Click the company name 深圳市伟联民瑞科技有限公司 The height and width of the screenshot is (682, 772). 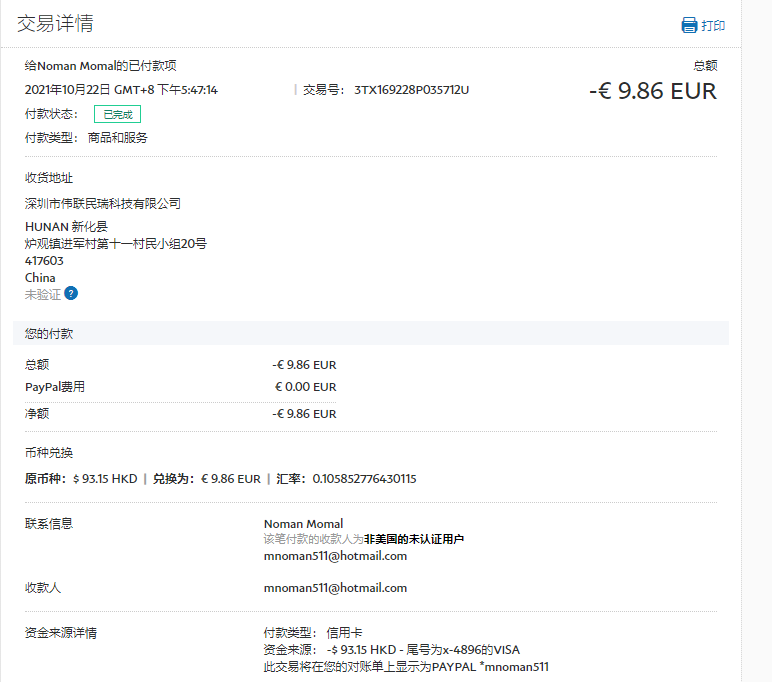point(103,203)
